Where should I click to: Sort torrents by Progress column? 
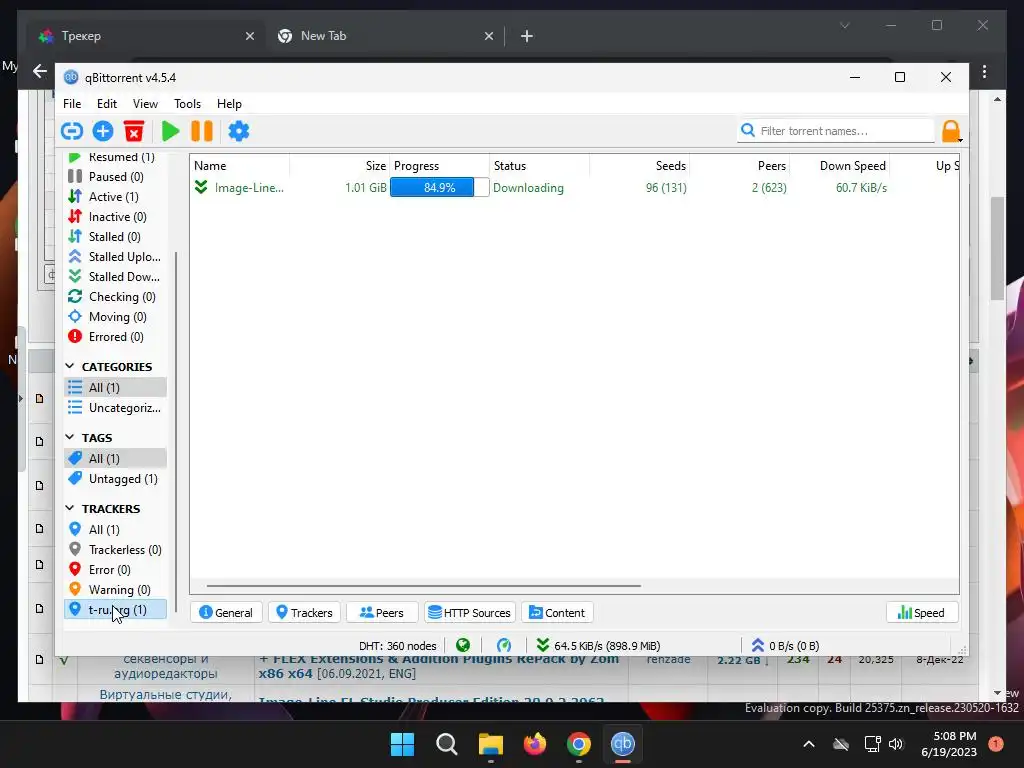point(440,166)
